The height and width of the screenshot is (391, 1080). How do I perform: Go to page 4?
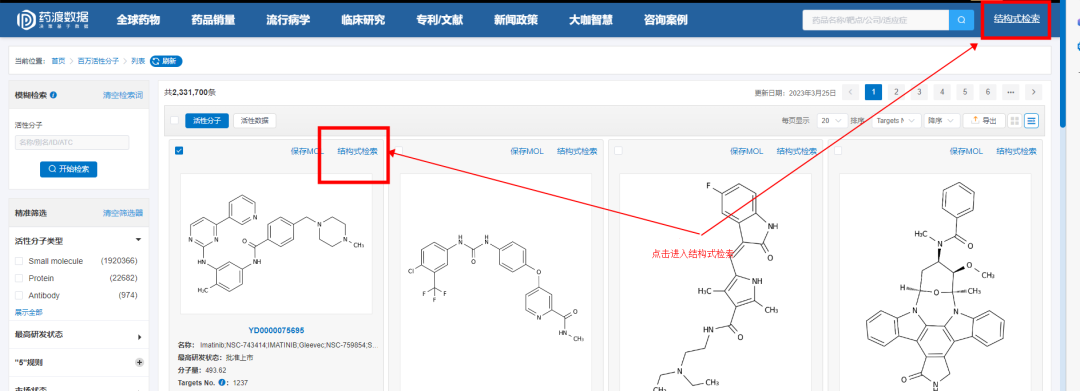[x=942, y=92]
